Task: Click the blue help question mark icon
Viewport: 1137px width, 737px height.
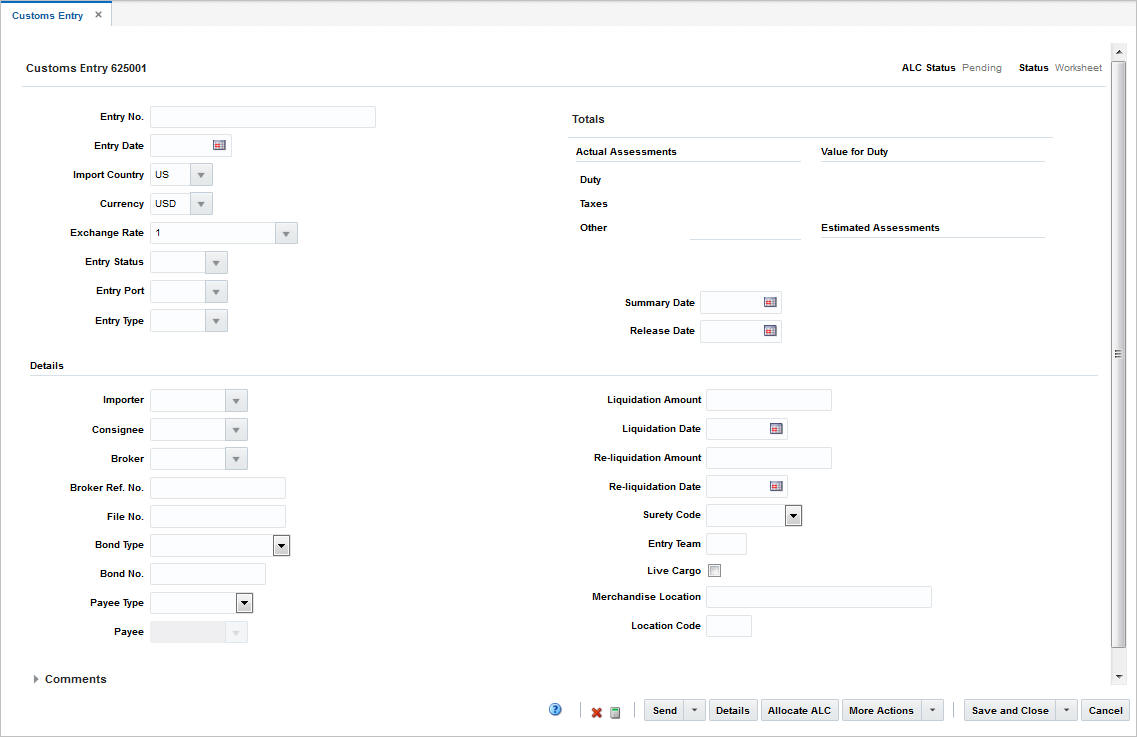Action: pyautogui.click(x=555, y=709)
